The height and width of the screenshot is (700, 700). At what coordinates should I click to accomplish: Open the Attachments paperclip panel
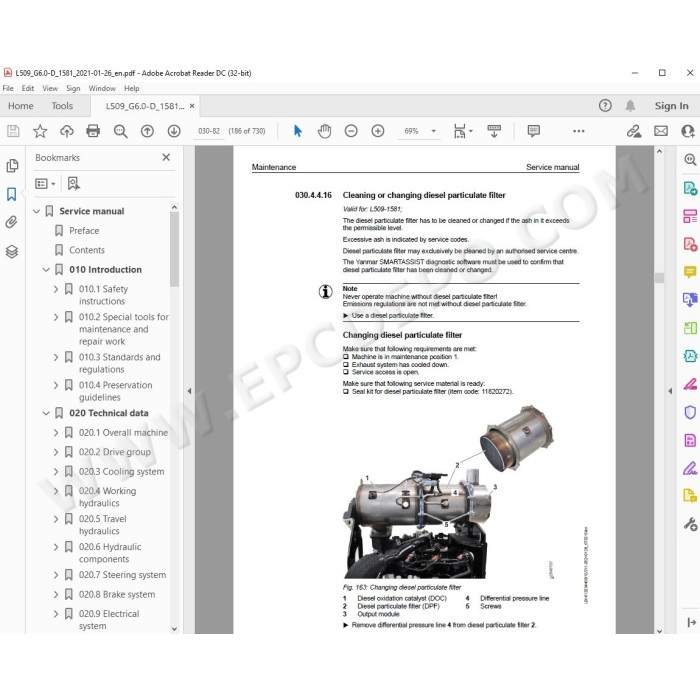(12, 222)
